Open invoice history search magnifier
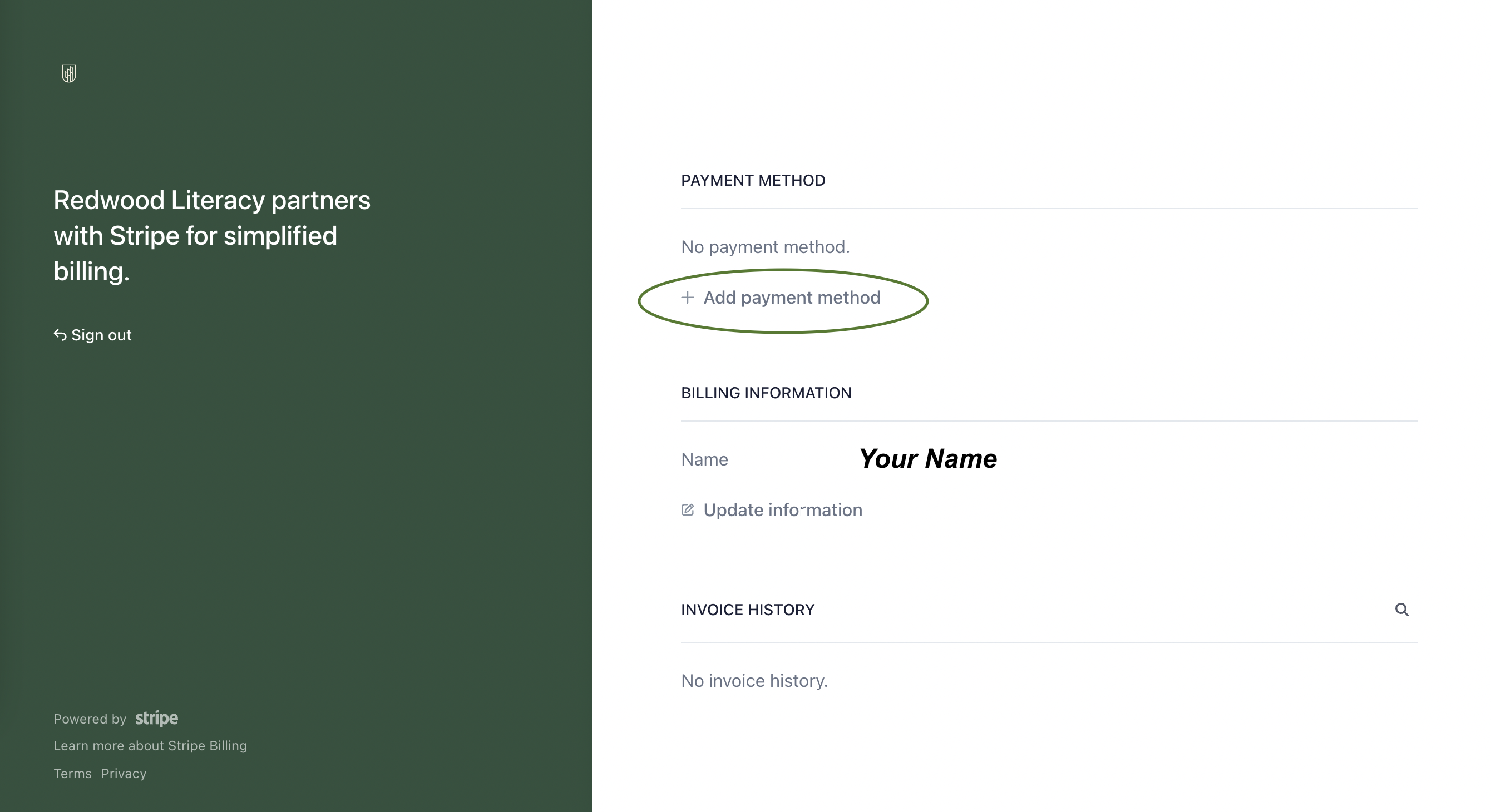The width and height of the screenshot is (1491, 812). tap(1401, 610)
